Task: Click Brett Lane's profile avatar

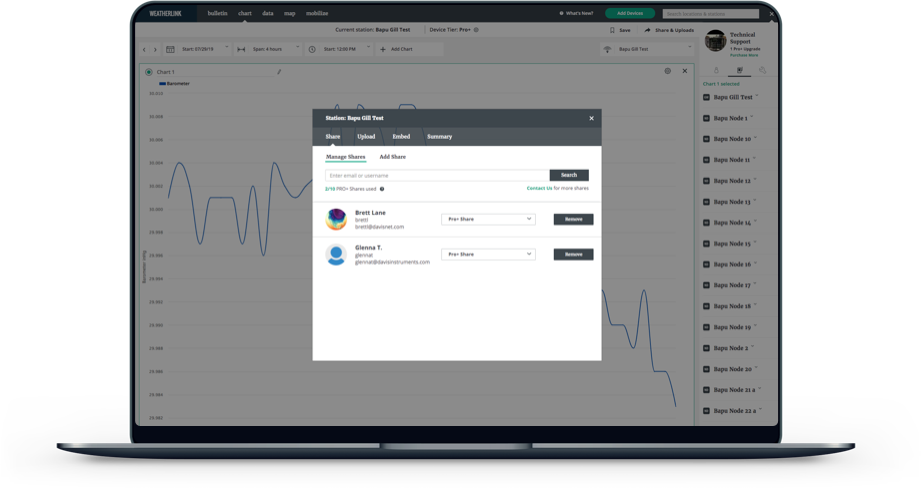Action: click(x=336, y=219)
